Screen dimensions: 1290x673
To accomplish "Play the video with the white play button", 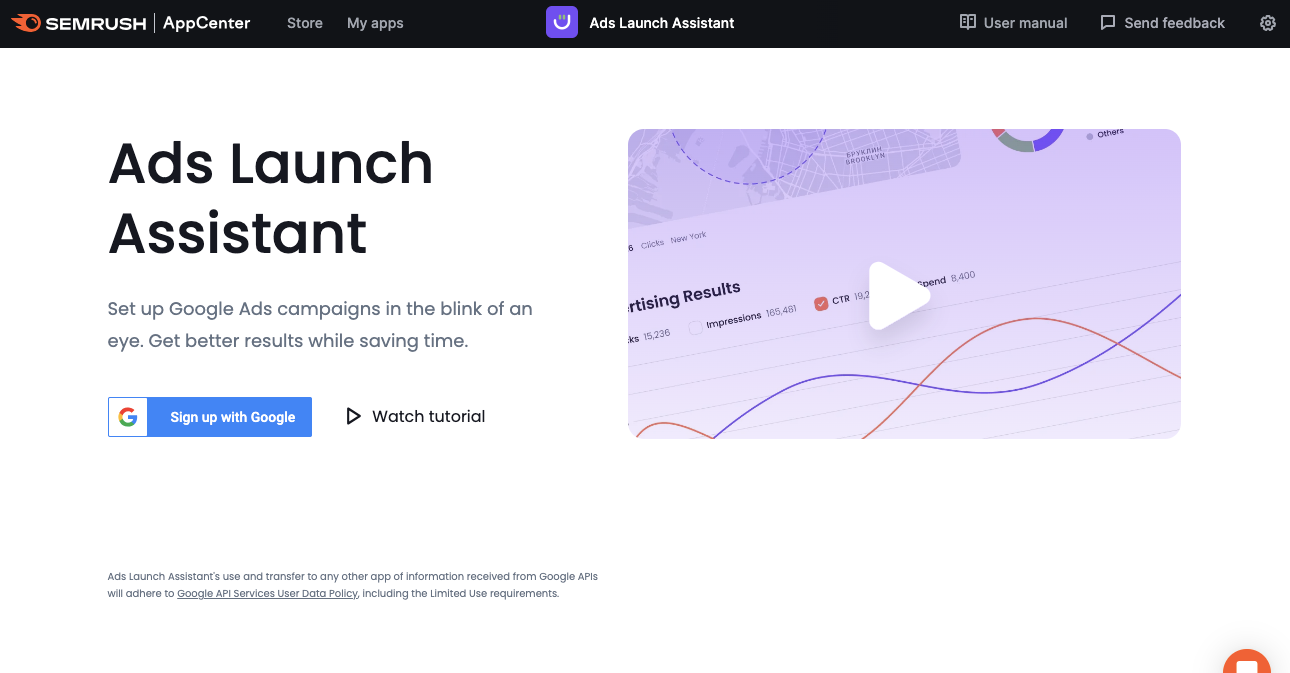I will [898, 296].
